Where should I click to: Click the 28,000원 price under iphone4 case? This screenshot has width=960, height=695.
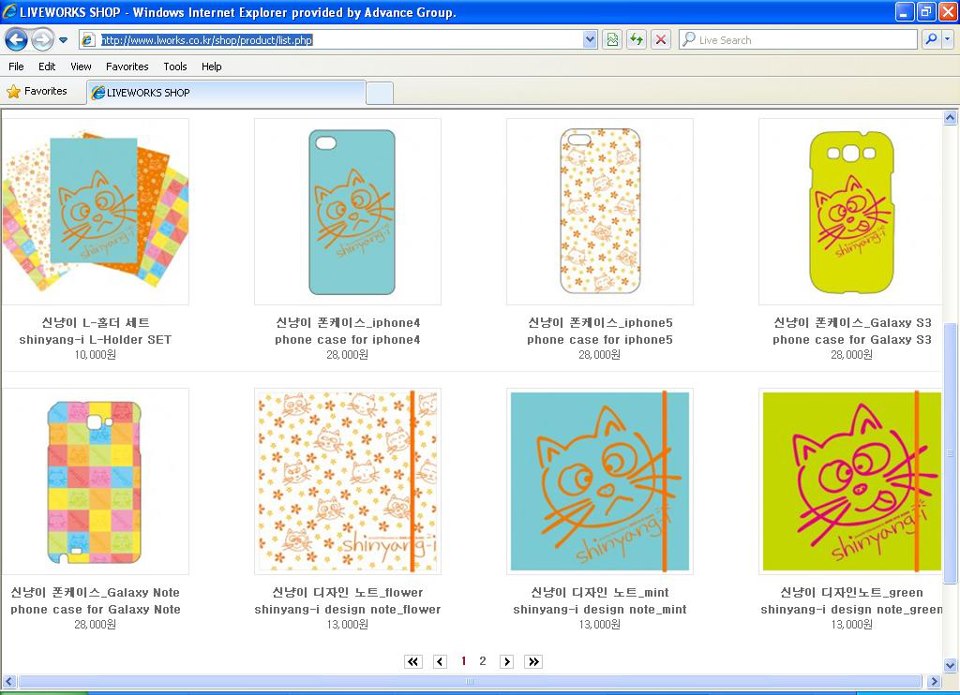[347, 355]
